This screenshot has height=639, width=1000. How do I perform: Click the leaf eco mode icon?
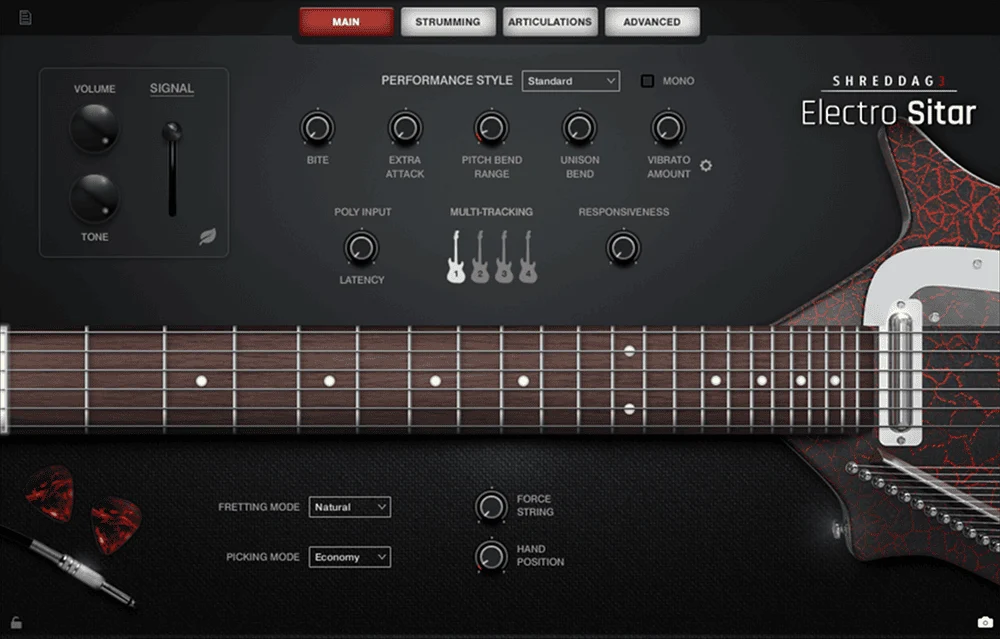[x=208, y=237]
